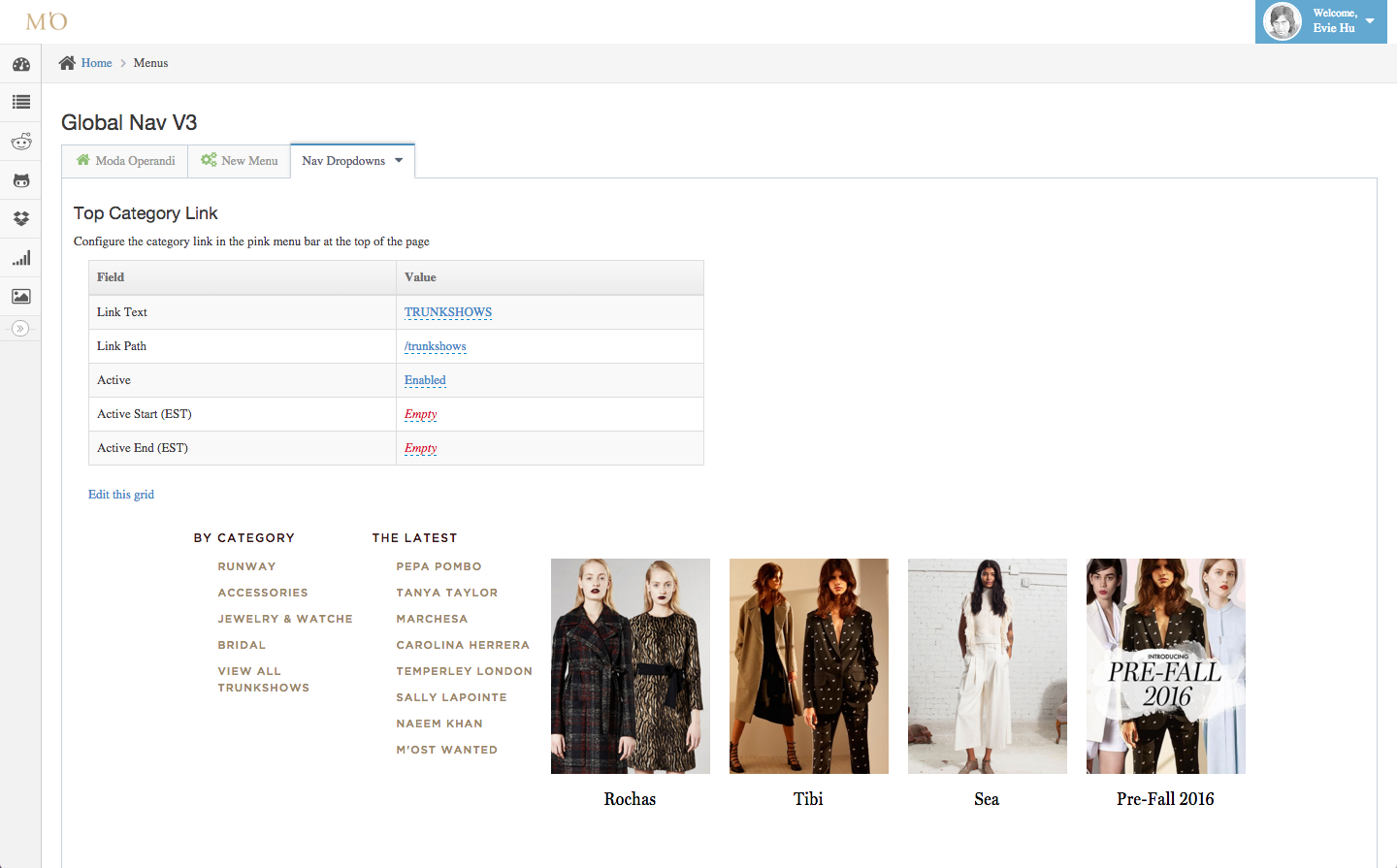Open the Welcome Evie Hu user dropdown

(x=1321, y=21)
